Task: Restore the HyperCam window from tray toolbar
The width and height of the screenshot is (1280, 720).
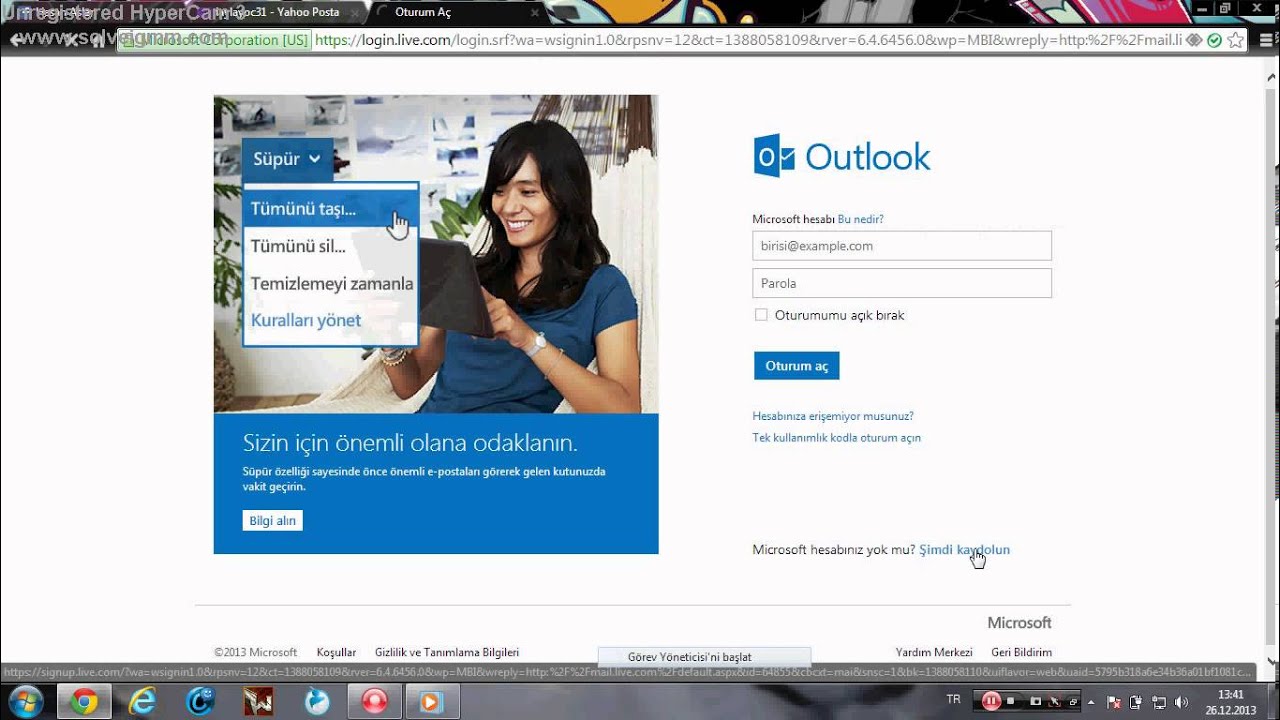Action: (x=1073, y=702)
